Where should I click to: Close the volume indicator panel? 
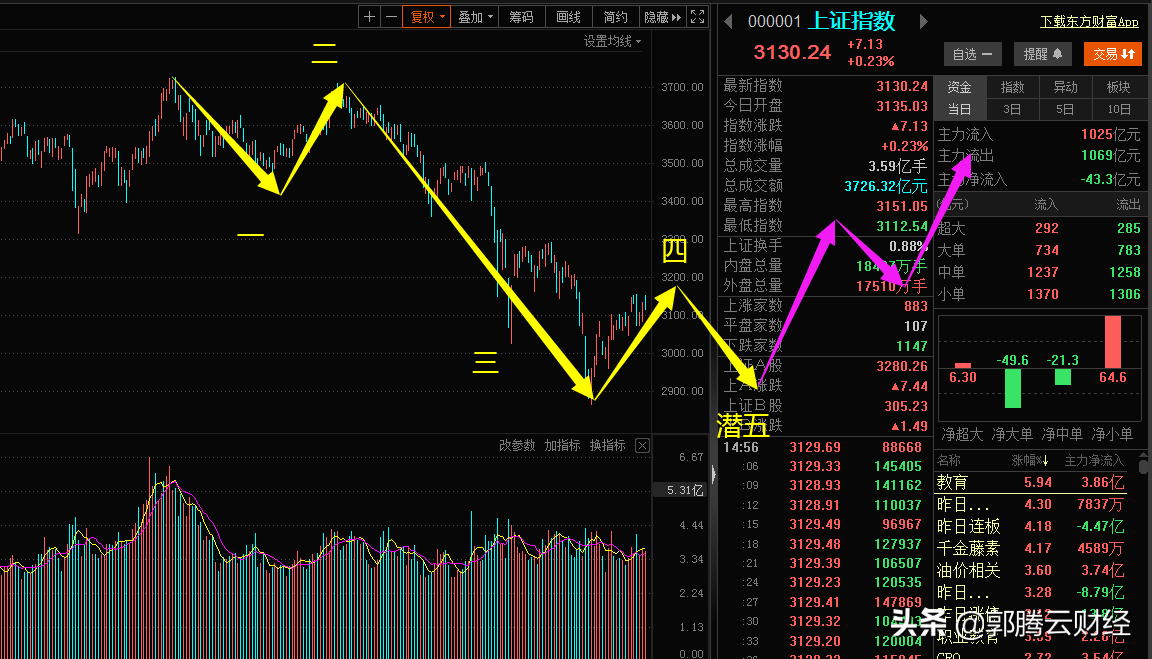coord(642,445)
